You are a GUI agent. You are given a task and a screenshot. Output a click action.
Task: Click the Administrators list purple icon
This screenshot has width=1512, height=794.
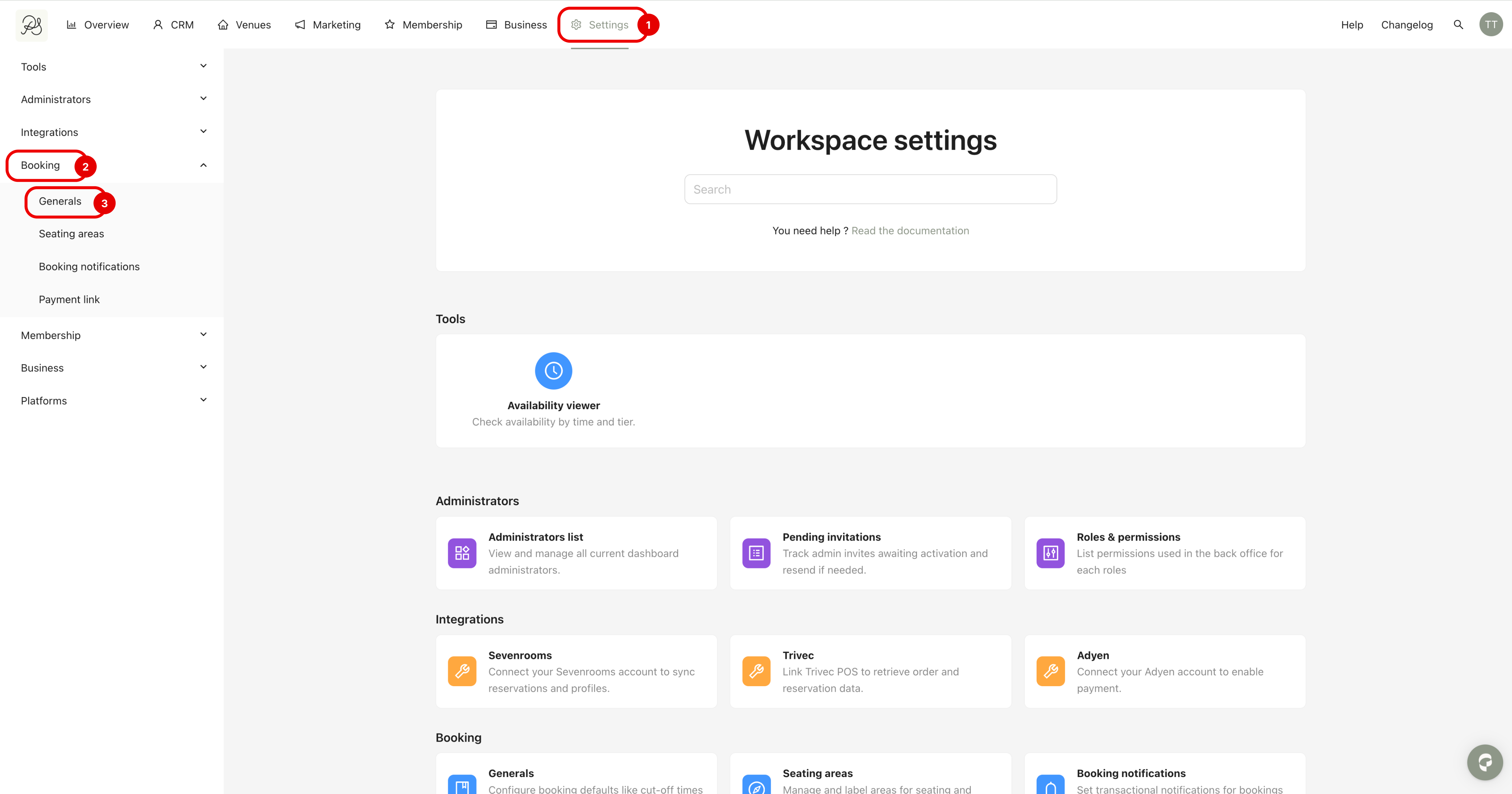(x=462, y=552)
